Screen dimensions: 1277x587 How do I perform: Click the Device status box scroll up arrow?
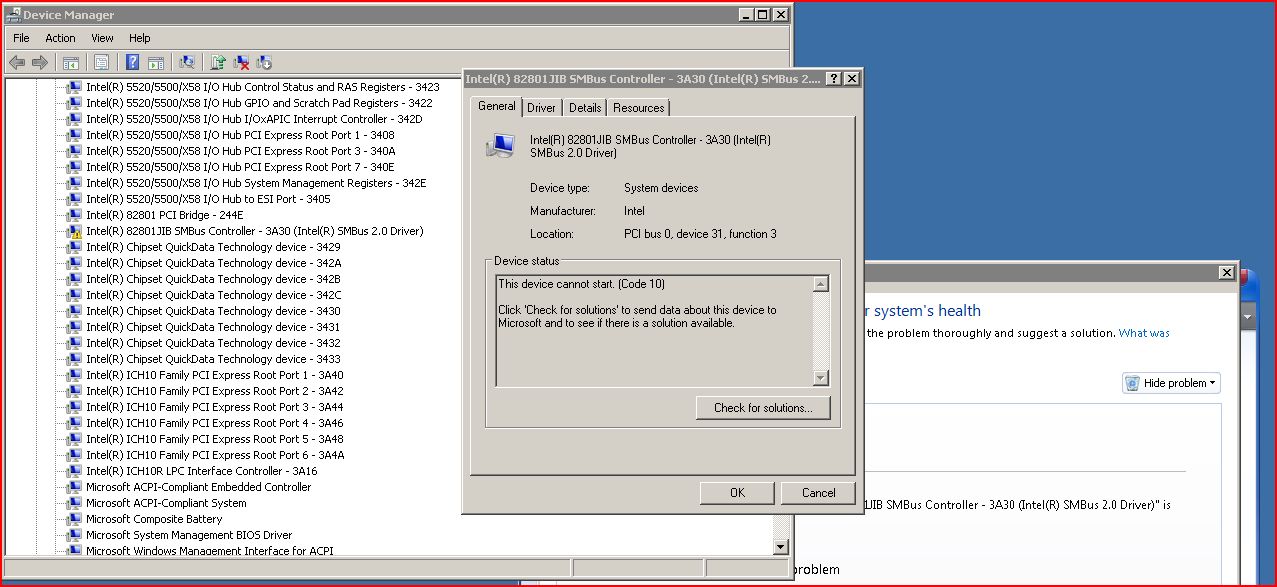coord(821,284)
